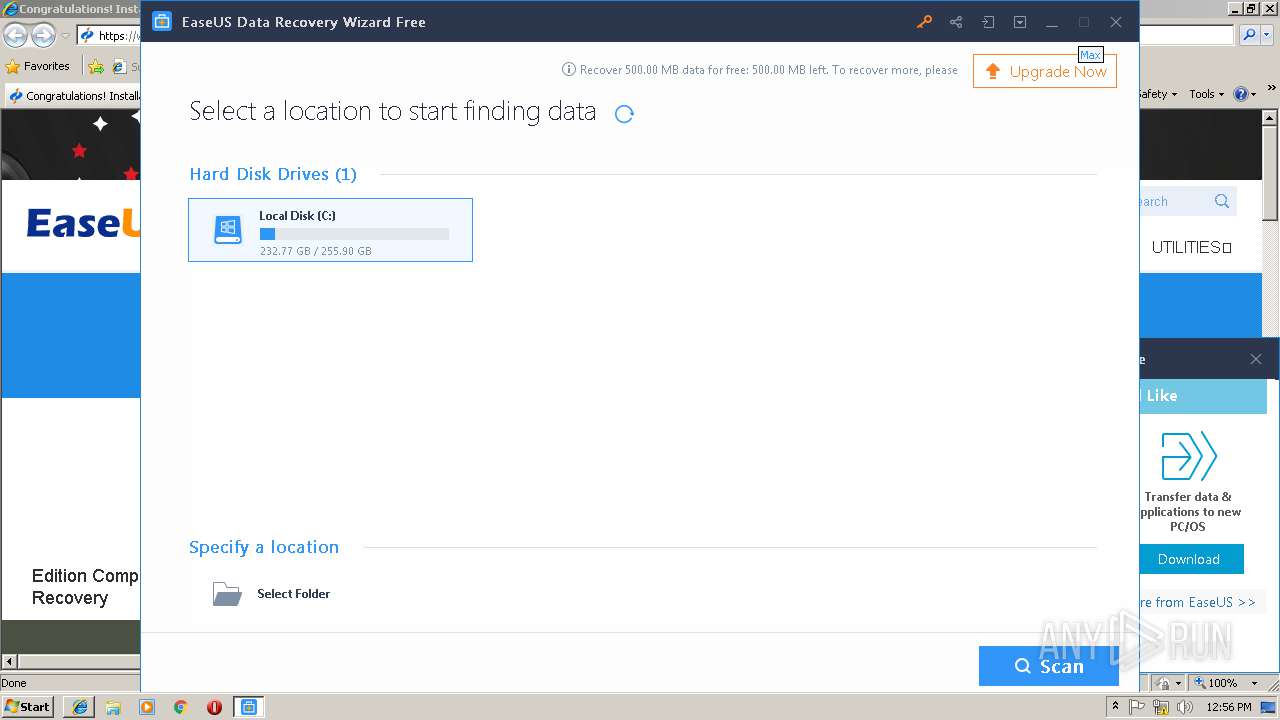Select the Local Disk (C:) drive
Screen dimensions: 1280x720
coord(330,230)
